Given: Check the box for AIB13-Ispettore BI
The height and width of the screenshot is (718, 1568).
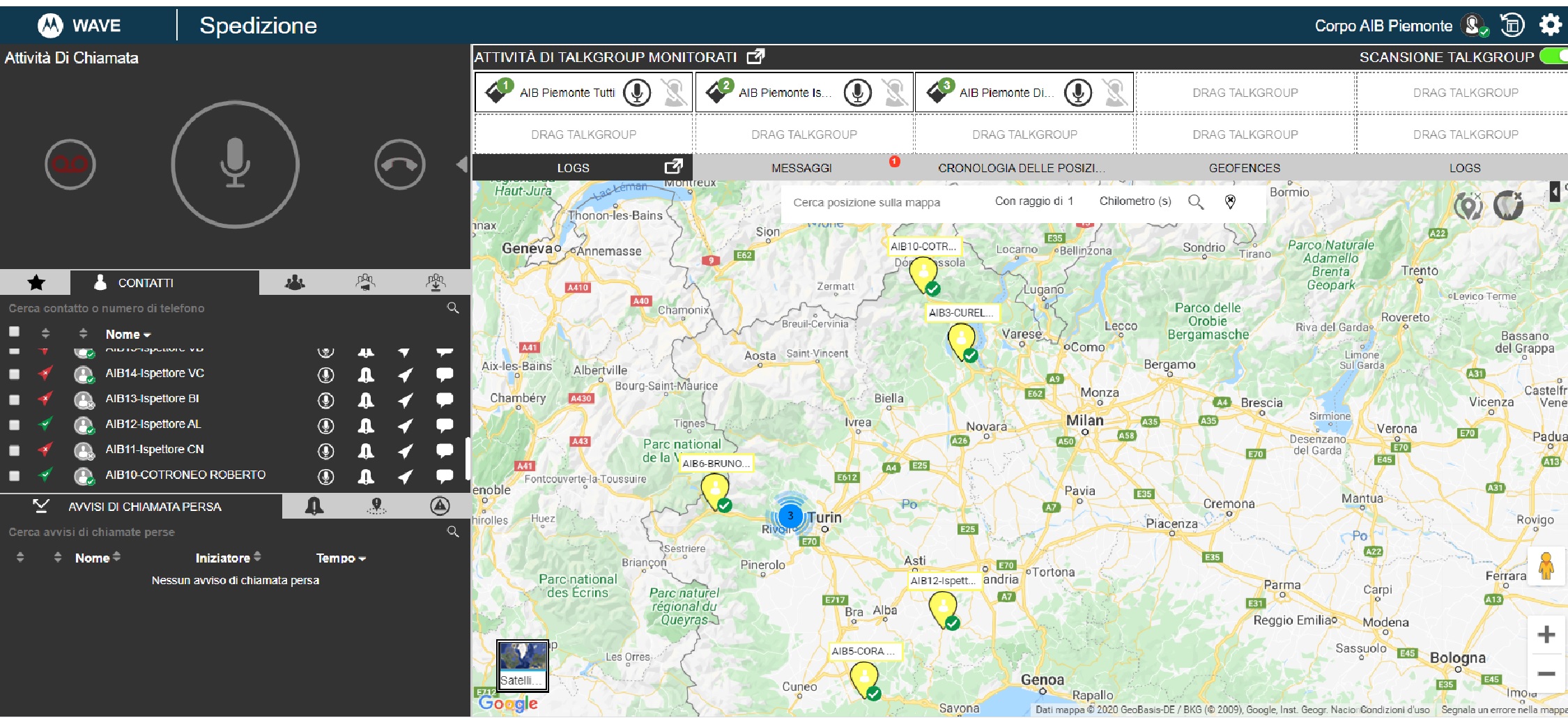Looking at the screenshot, I should (14, 399).
